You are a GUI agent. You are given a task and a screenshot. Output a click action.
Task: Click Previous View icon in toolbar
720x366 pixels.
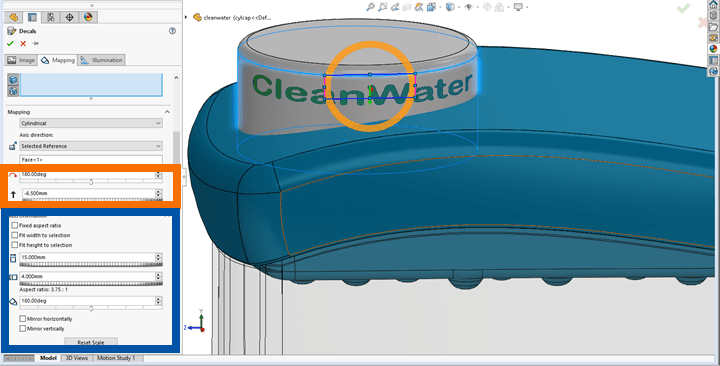click(394, 7)
